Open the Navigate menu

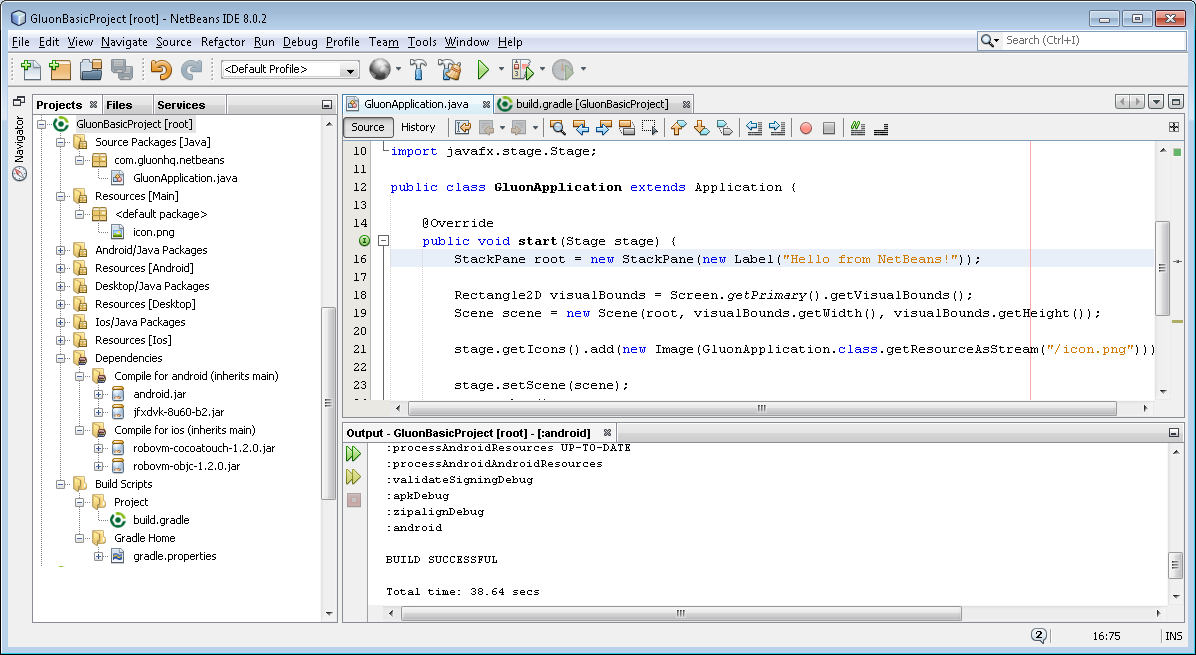point(124,42)
